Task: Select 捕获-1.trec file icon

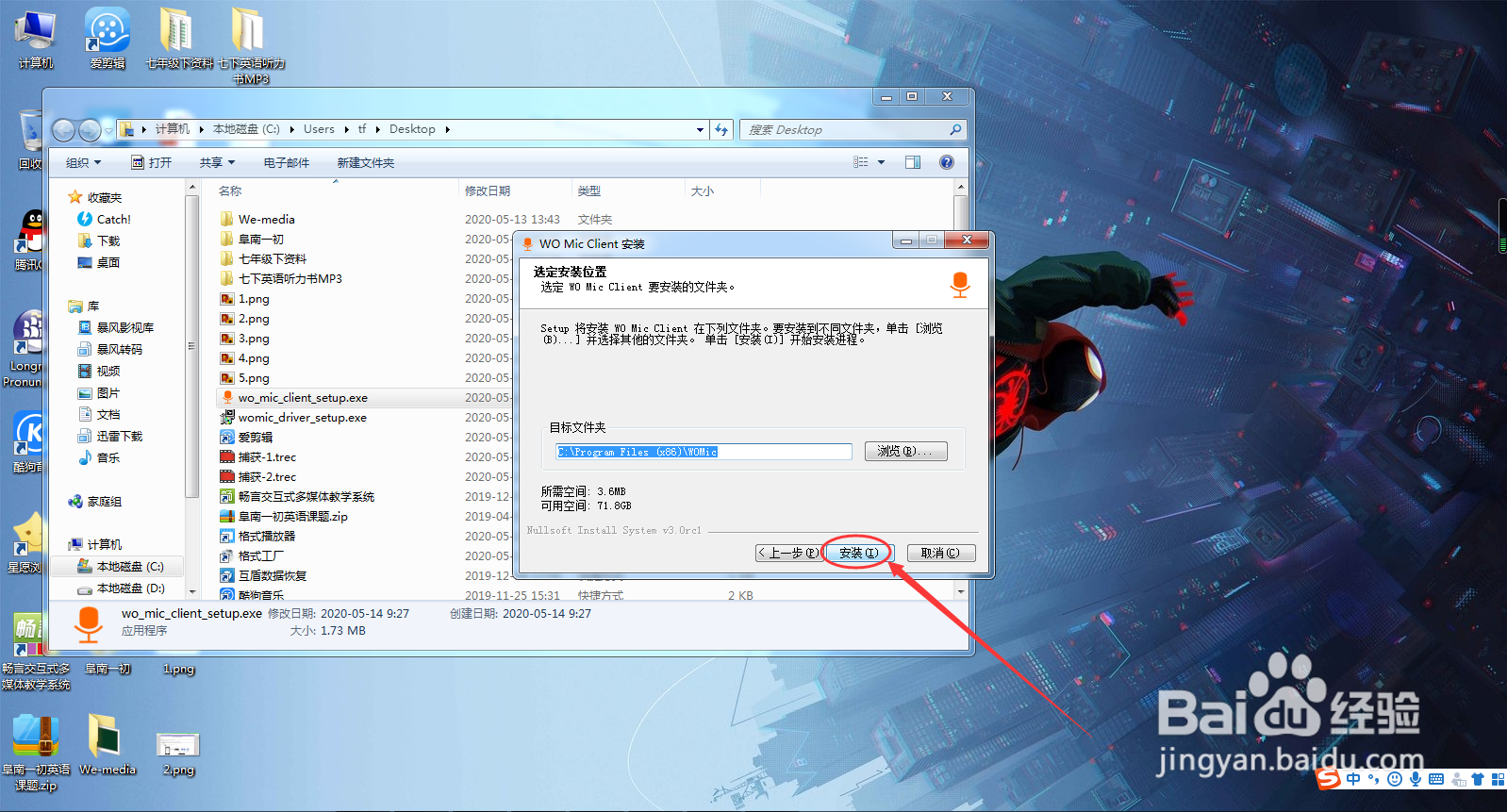Action: [x=226, y=456]
